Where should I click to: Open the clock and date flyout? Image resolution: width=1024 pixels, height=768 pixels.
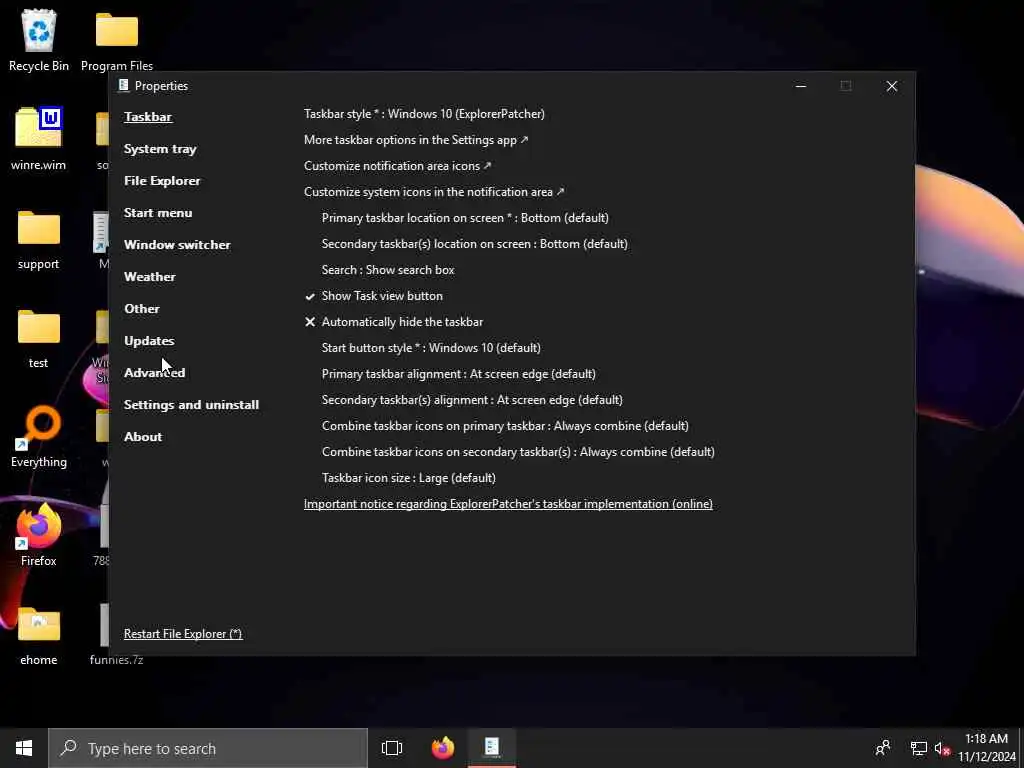(987, 748)
